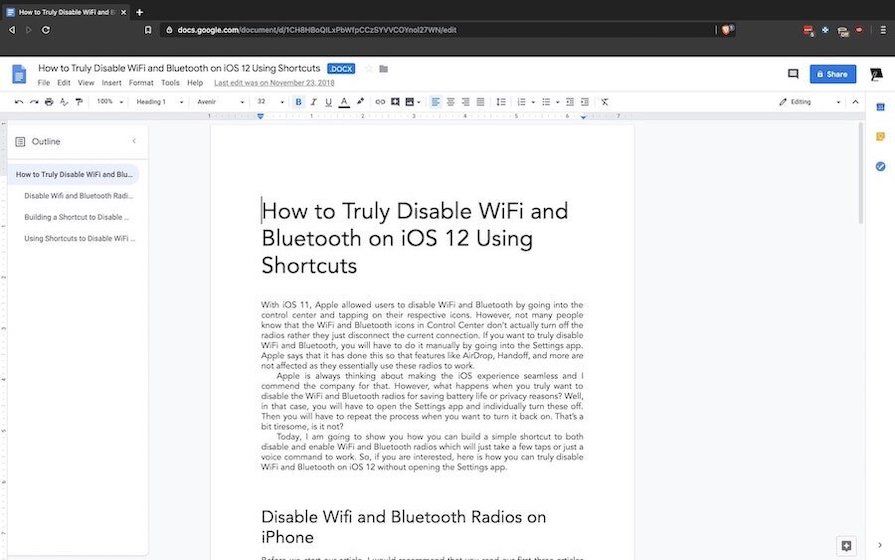Go to 'Building a Shortcut' outline heading
895x560 pixels.
pos(77,217)
